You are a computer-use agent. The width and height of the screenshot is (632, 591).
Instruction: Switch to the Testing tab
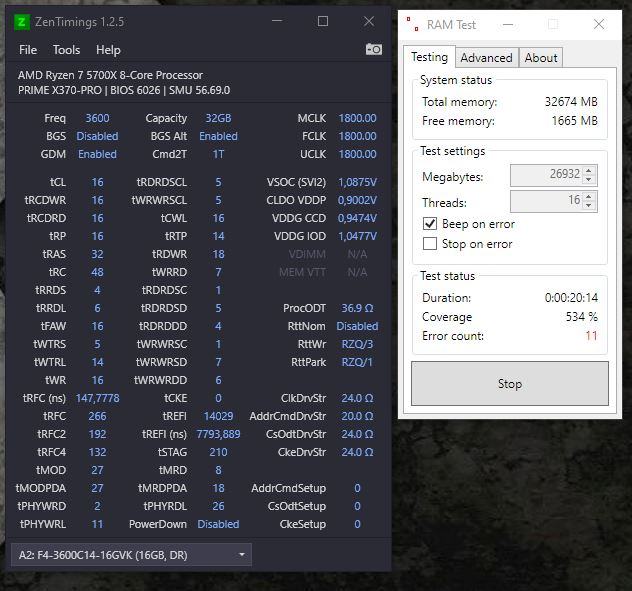coord(429,57)
